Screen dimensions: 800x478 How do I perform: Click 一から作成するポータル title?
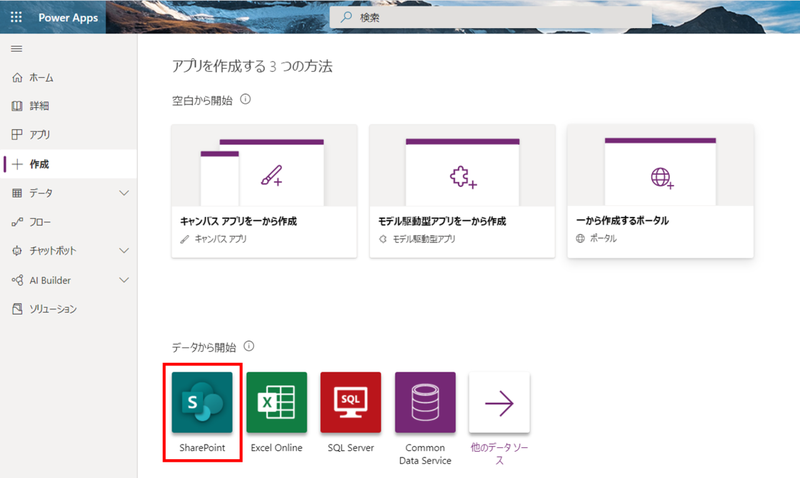(x=622, y=220)
